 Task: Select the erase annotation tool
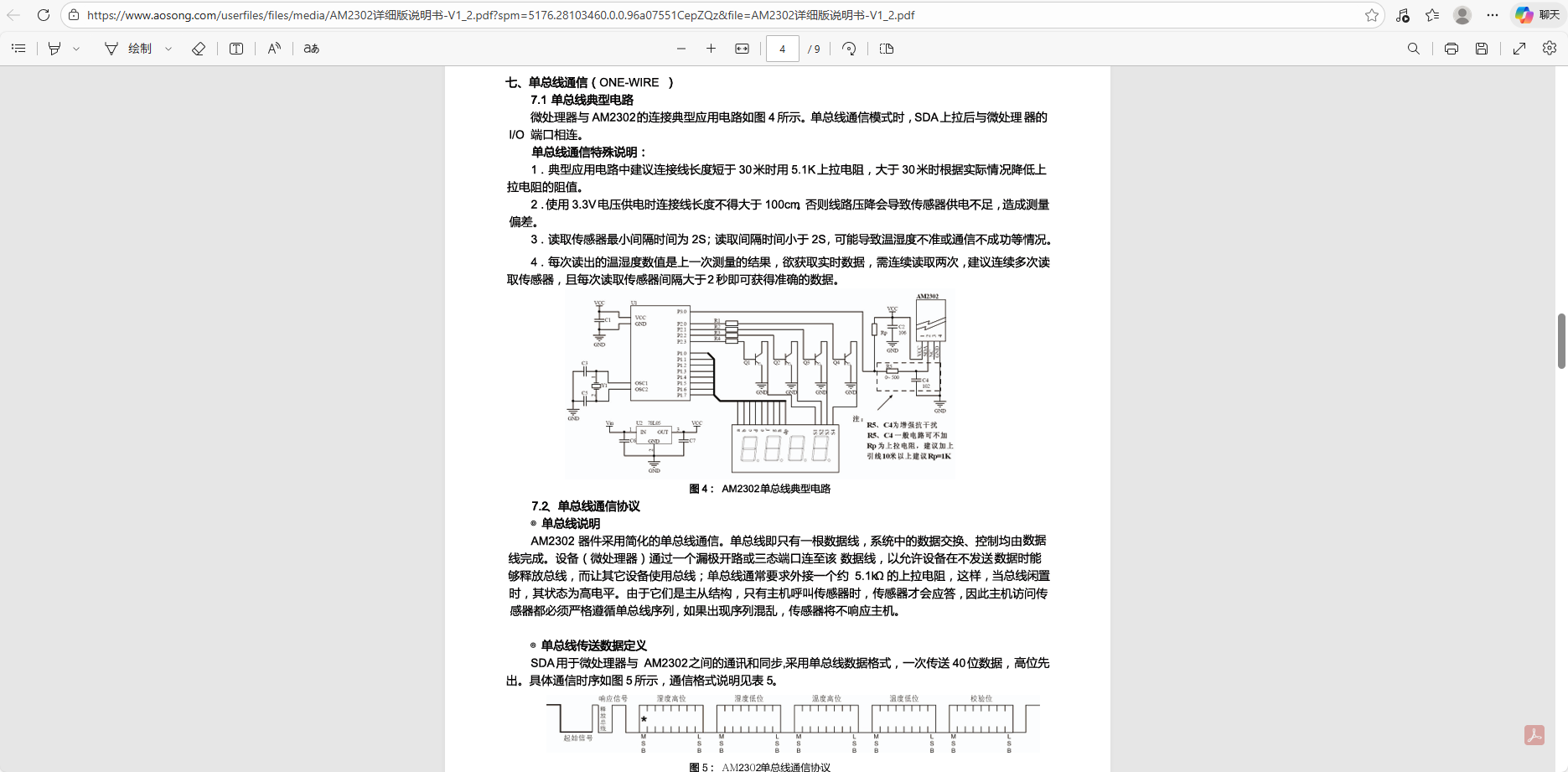pyautogui.click(x=199, y=48)
